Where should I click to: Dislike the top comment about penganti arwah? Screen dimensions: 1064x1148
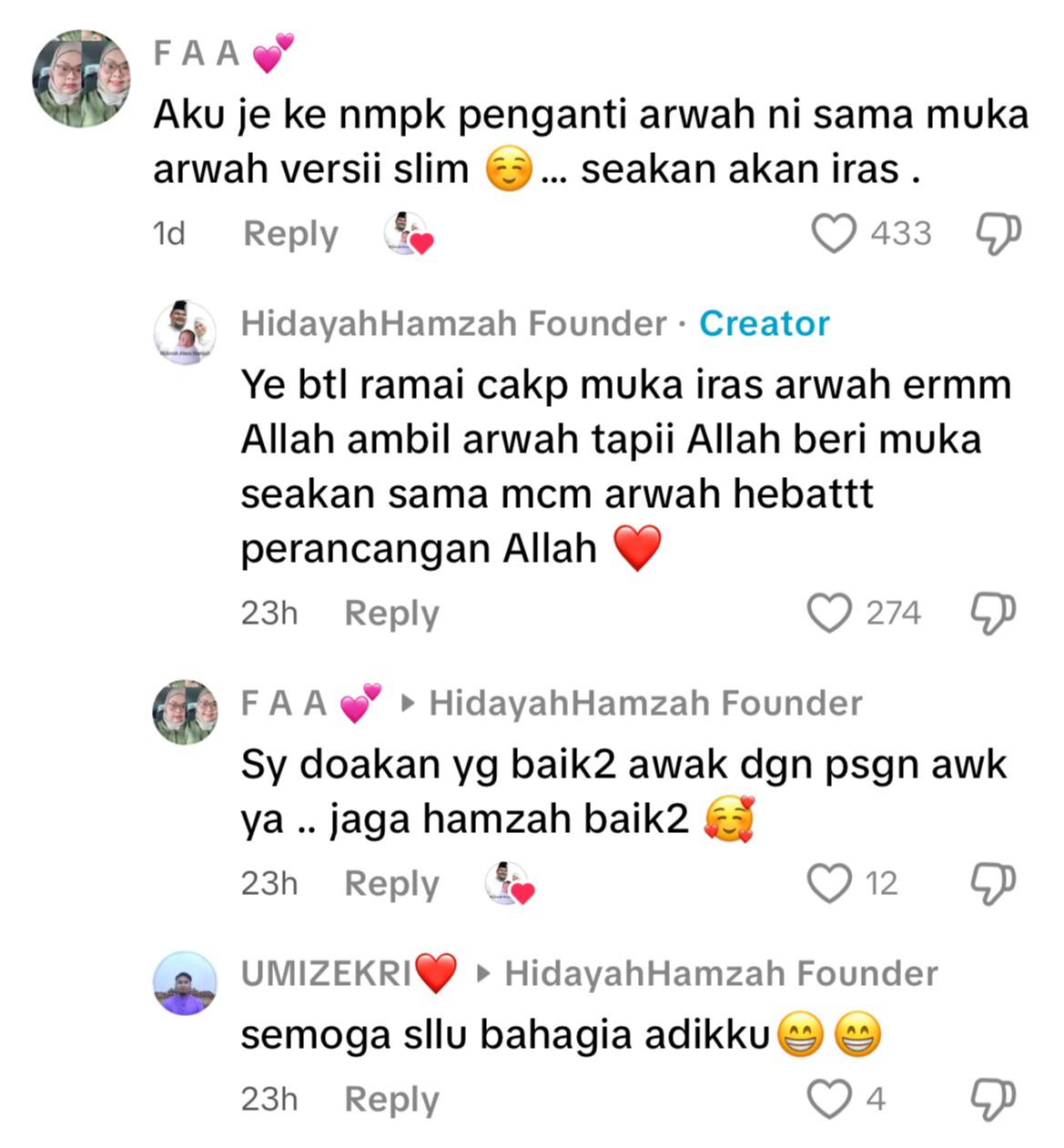point(998,234)
